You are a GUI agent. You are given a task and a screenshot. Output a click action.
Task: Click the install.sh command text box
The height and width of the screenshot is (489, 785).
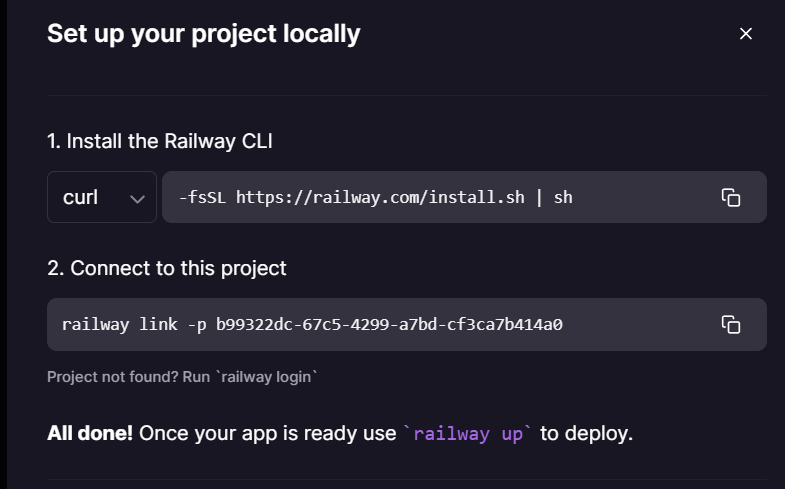440,197
